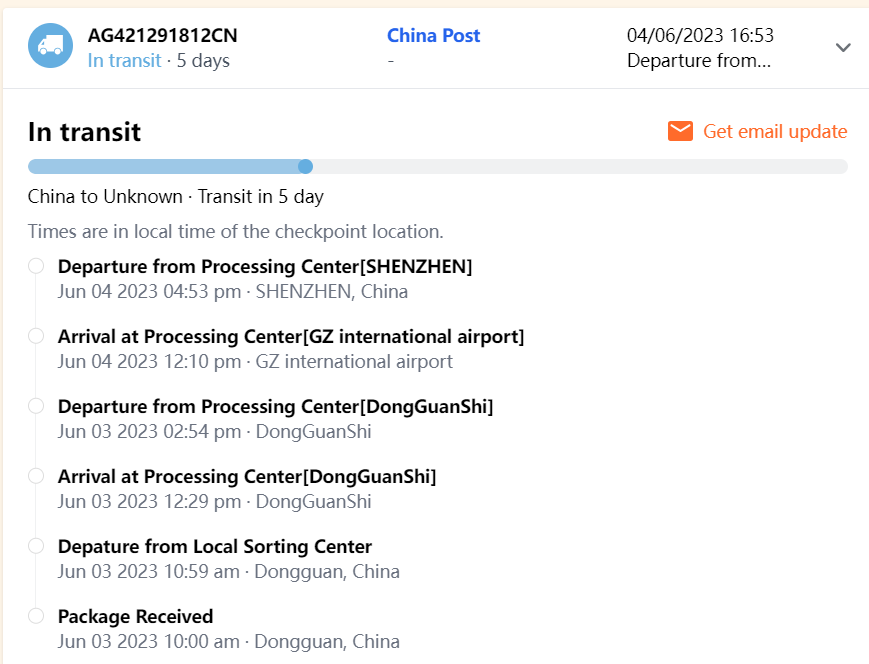Select Departure from Processing Center[SHENZHEN] checkpoint circle
The height and width of the screenshot is (664, 869).
36,266
